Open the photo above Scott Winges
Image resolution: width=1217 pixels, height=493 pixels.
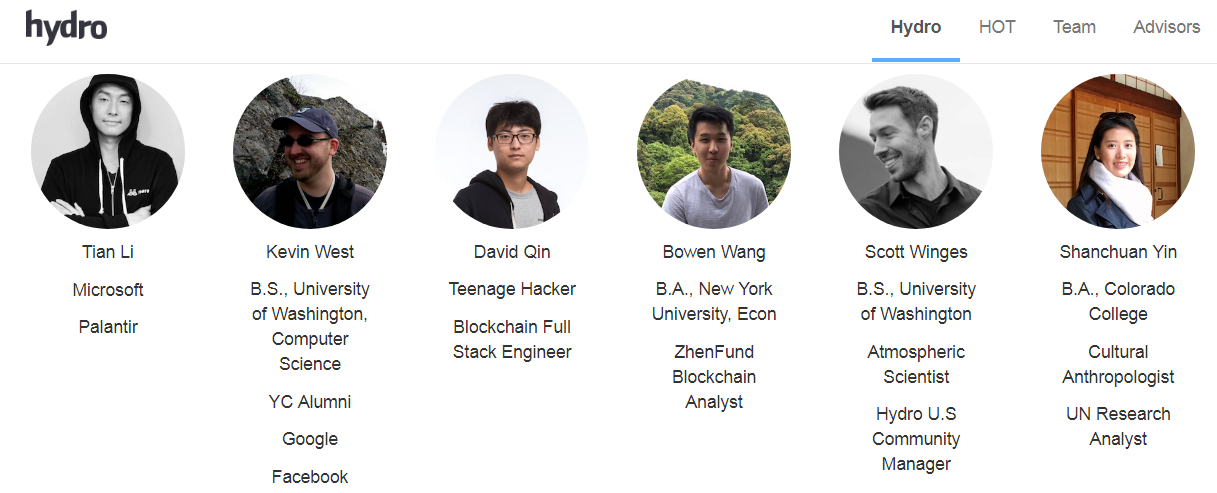(916, 151)
